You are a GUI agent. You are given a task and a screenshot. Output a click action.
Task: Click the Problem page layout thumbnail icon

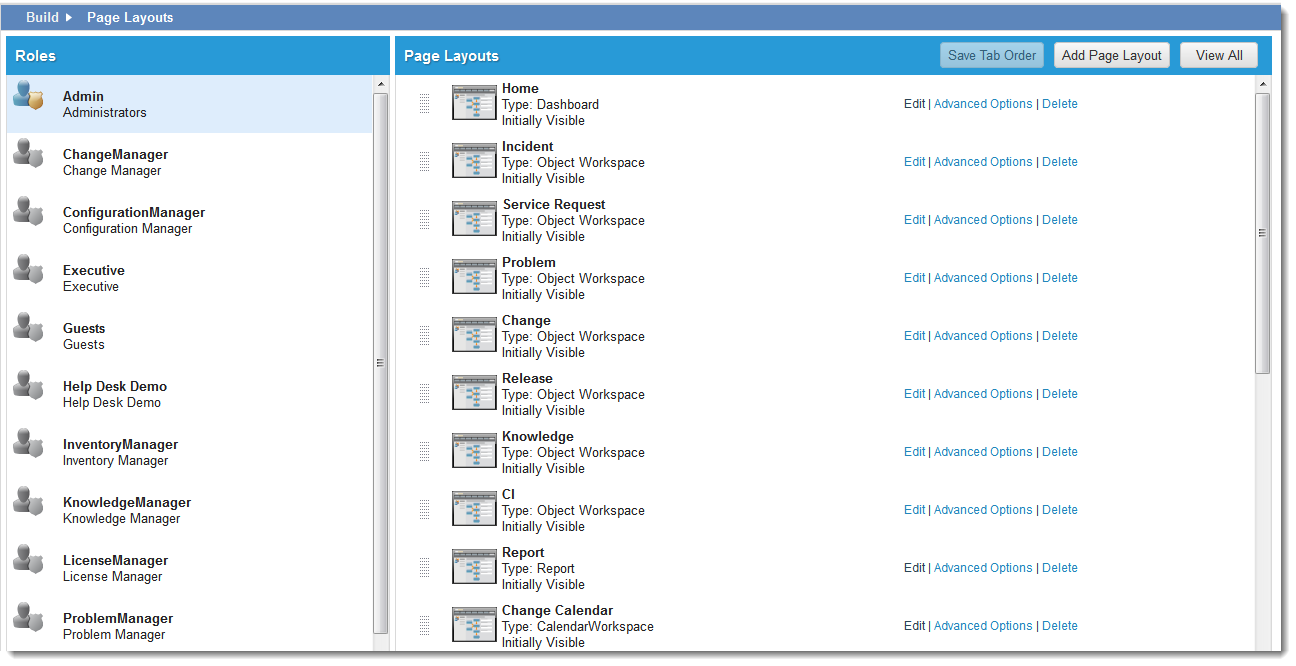[x=474, y=277]
